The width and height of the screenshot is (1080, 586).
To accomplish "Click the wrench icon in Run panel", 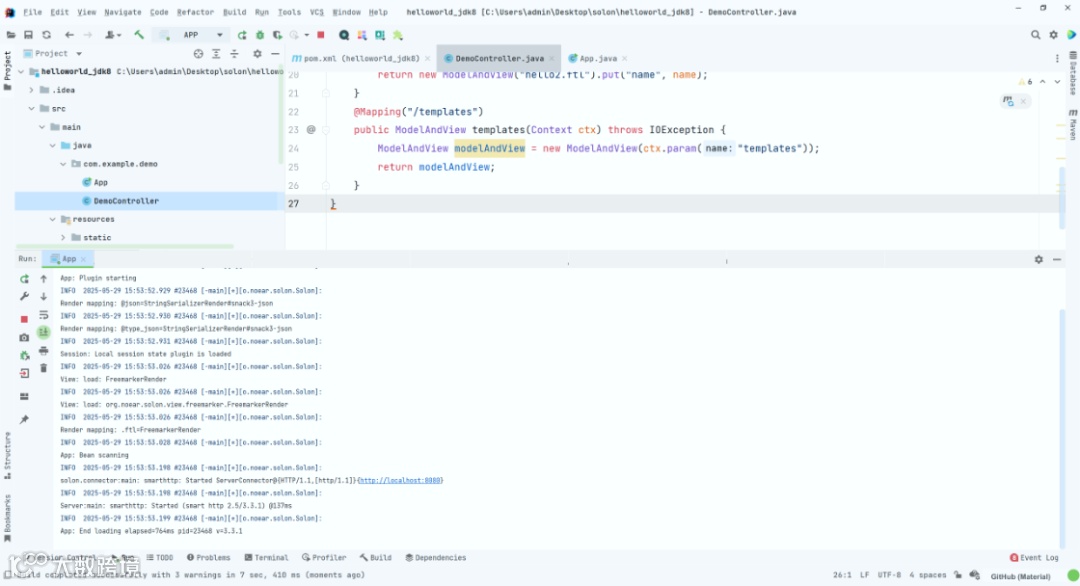I will click(x=24, y=296).
